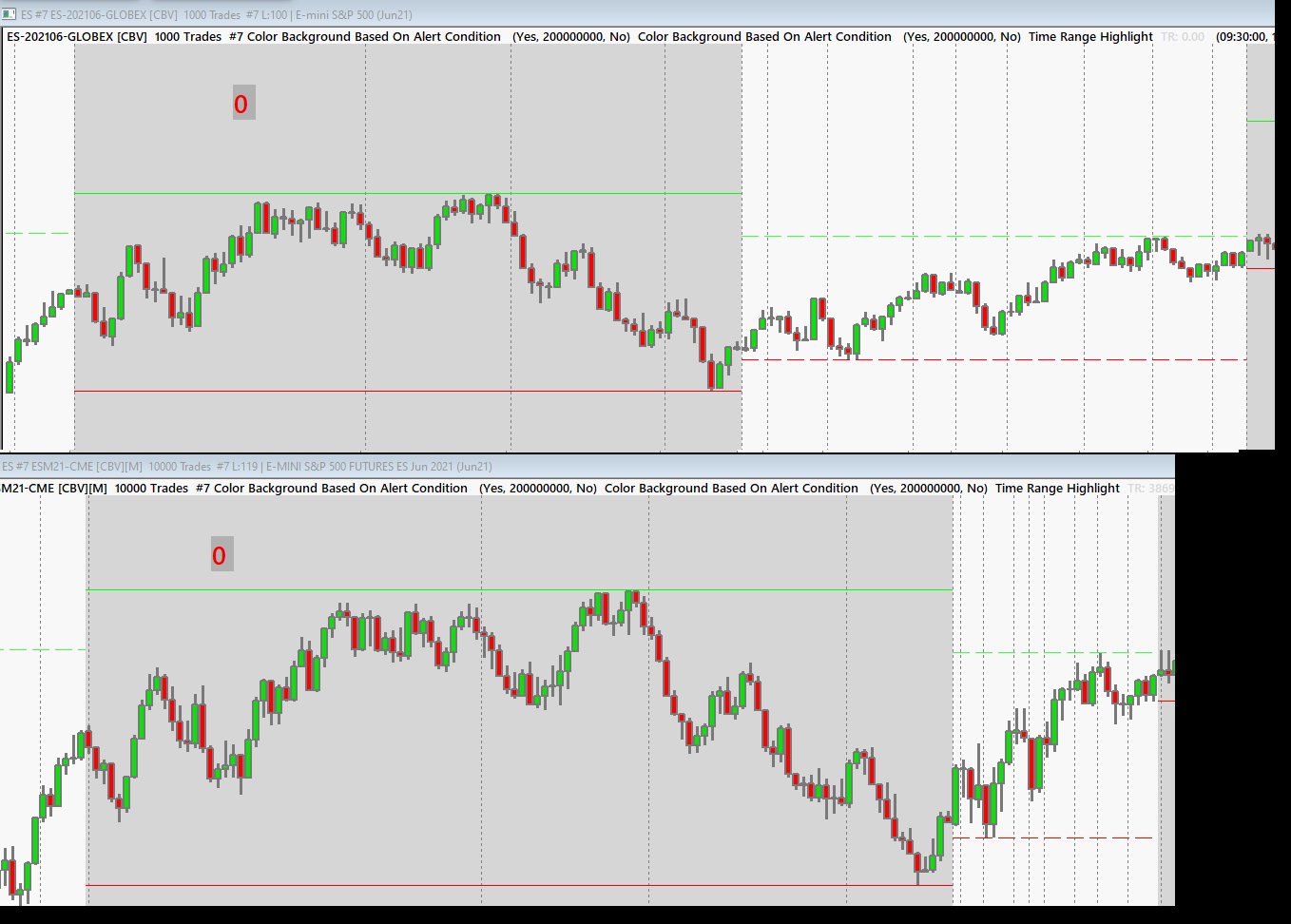
Task: Click the top ES-202106-GLOBEX chart window icon
Action: 10,14
